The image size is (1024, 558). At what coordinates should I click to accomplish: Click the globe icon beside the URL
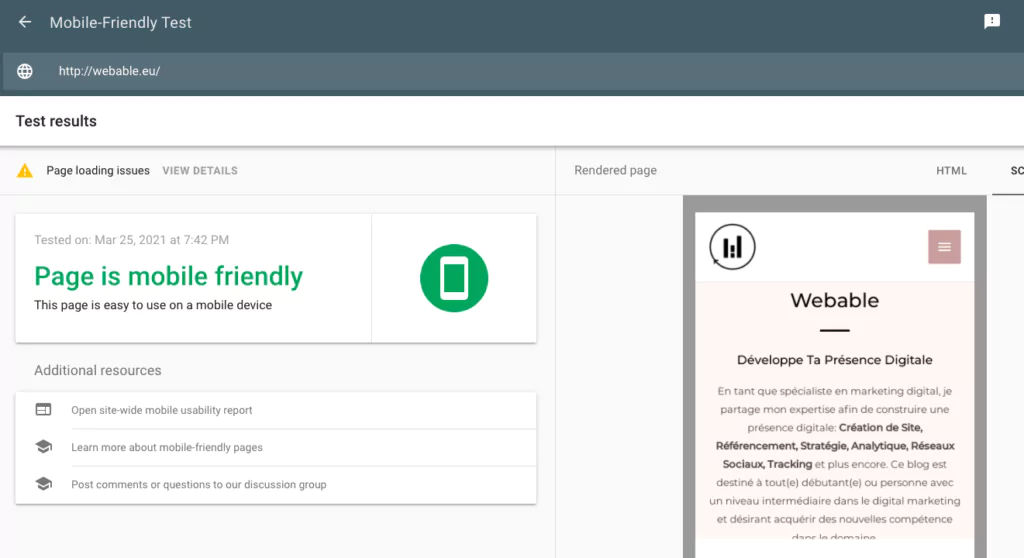(x=25, y=71)
